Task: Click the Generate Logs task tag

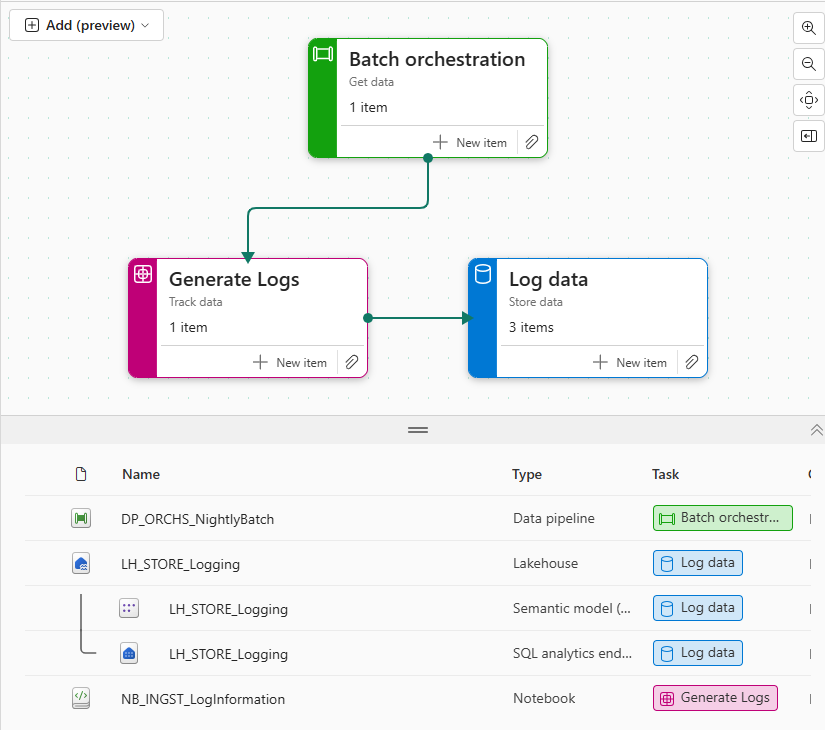Action: pos(714,698)
